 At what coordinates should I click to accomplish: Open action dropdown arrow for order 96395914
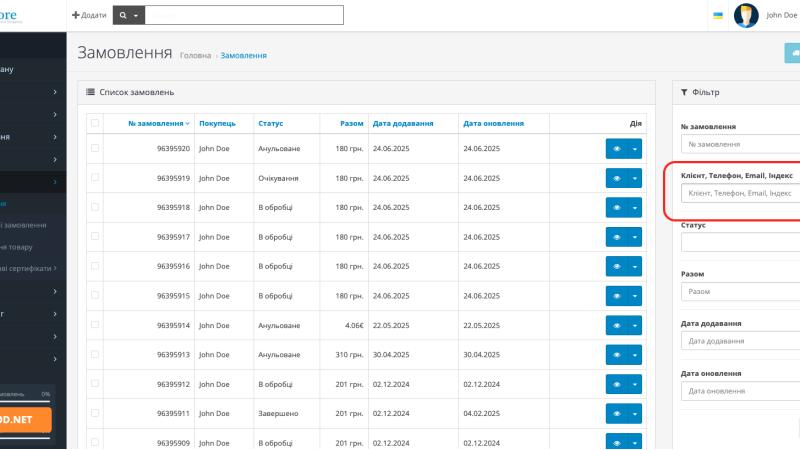click(x=635, y=326)
